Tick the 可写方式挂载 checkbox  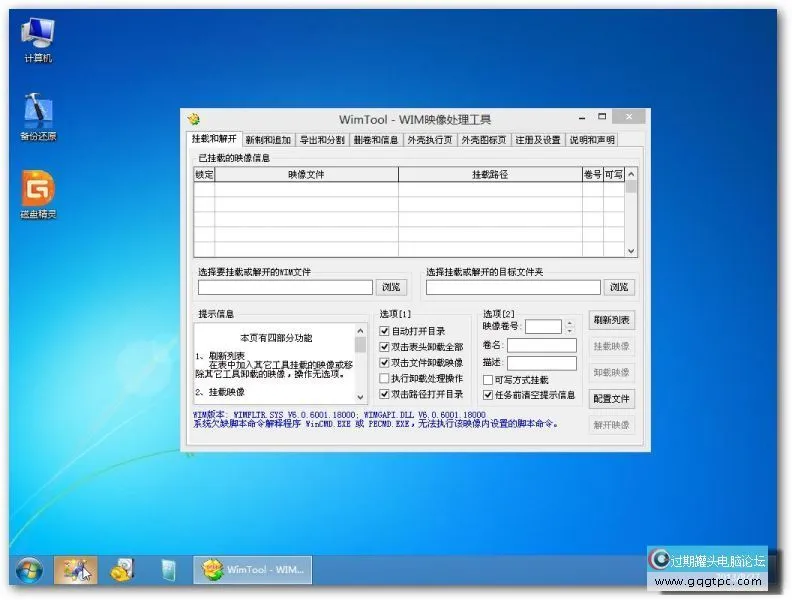point(488,380)
